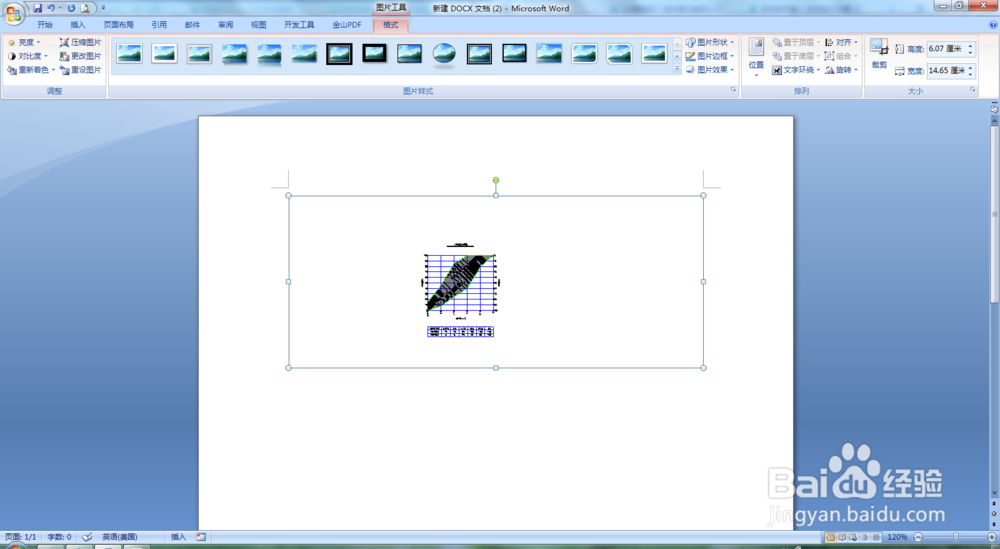
Task: Click the zoom in plus button
Action: point(992,537)
